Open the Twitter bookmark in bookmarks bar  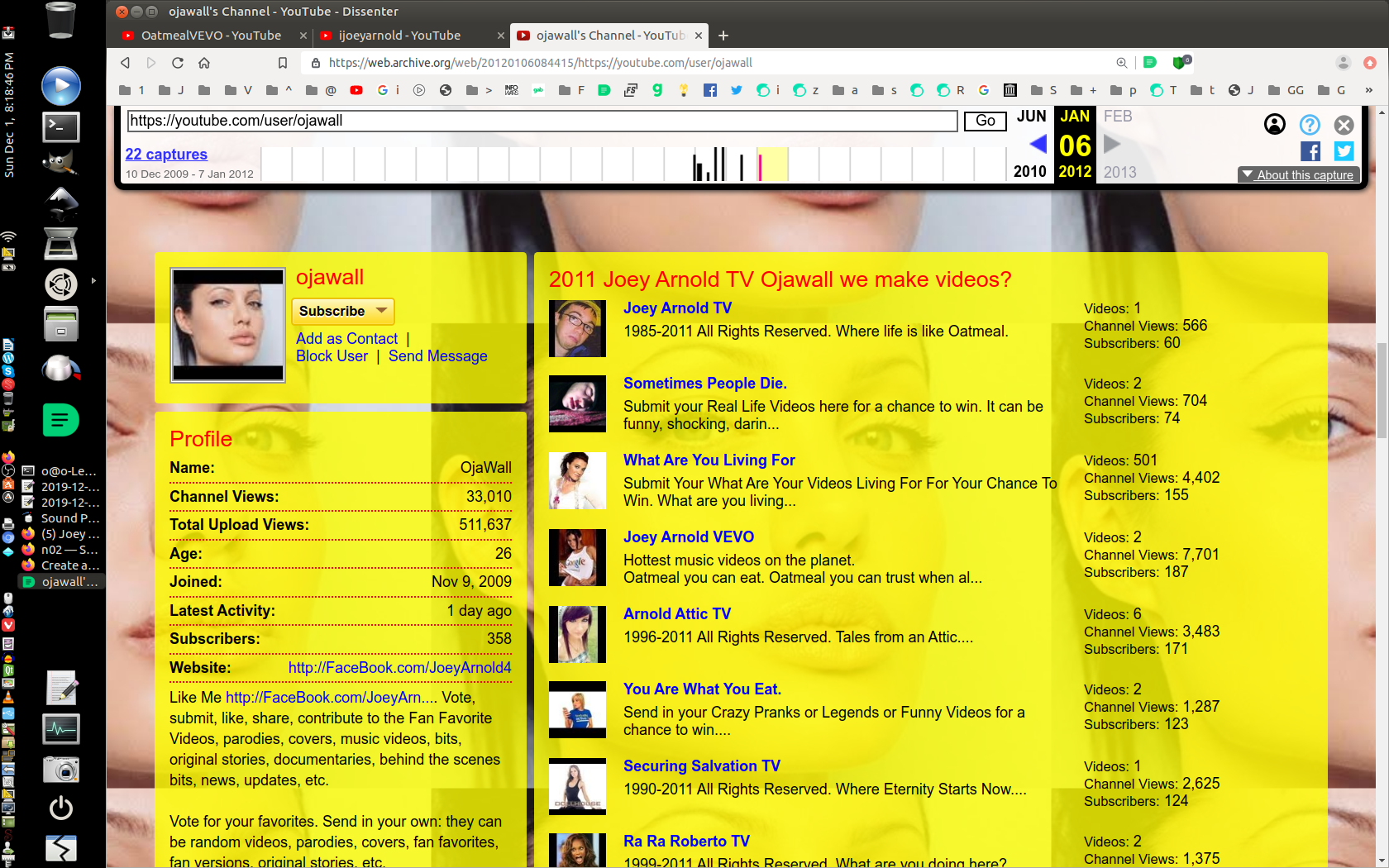point(737,90)
